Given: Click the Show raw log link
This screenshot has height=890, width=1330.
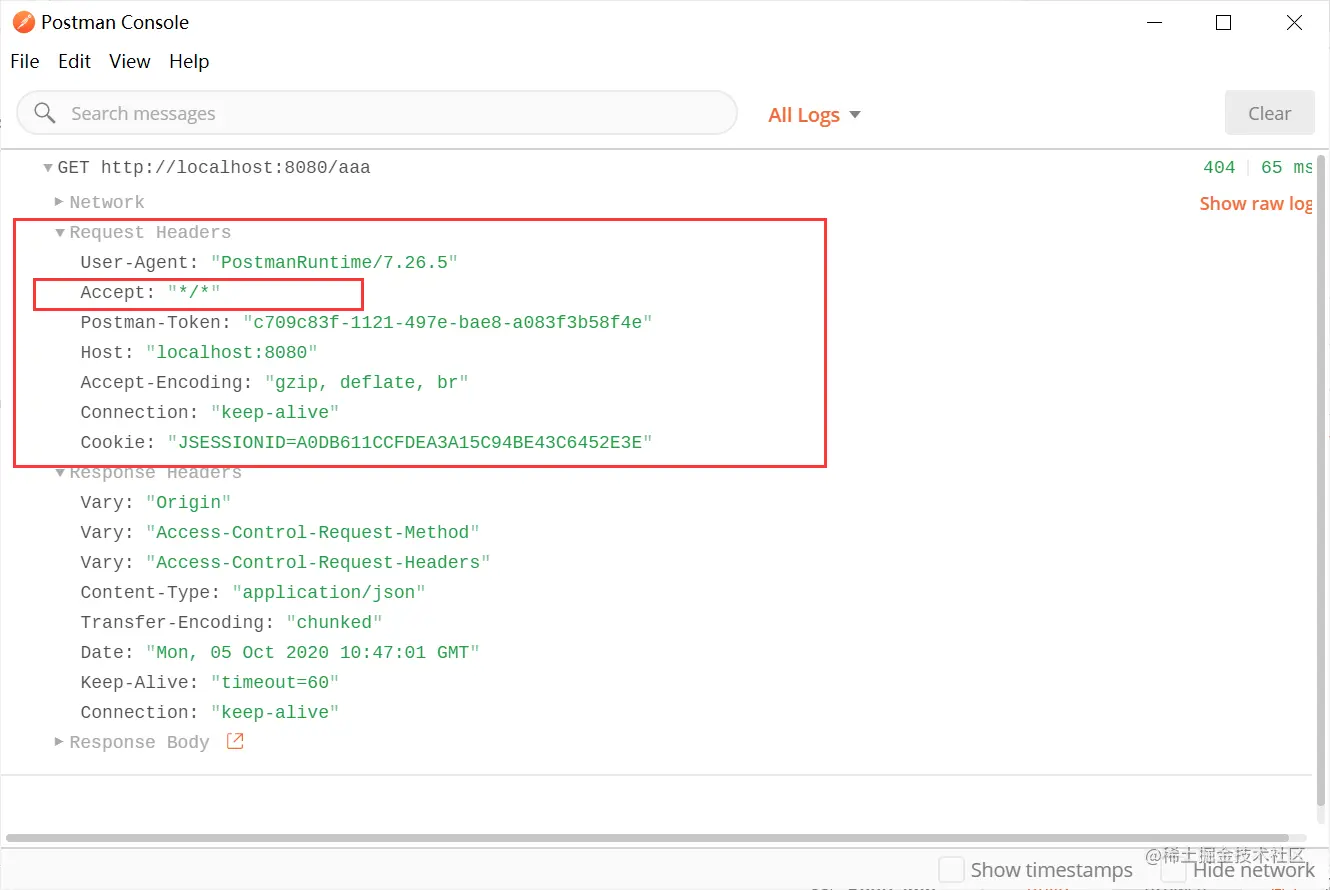Looking at the screenshot, I should tap(1256, 203).
